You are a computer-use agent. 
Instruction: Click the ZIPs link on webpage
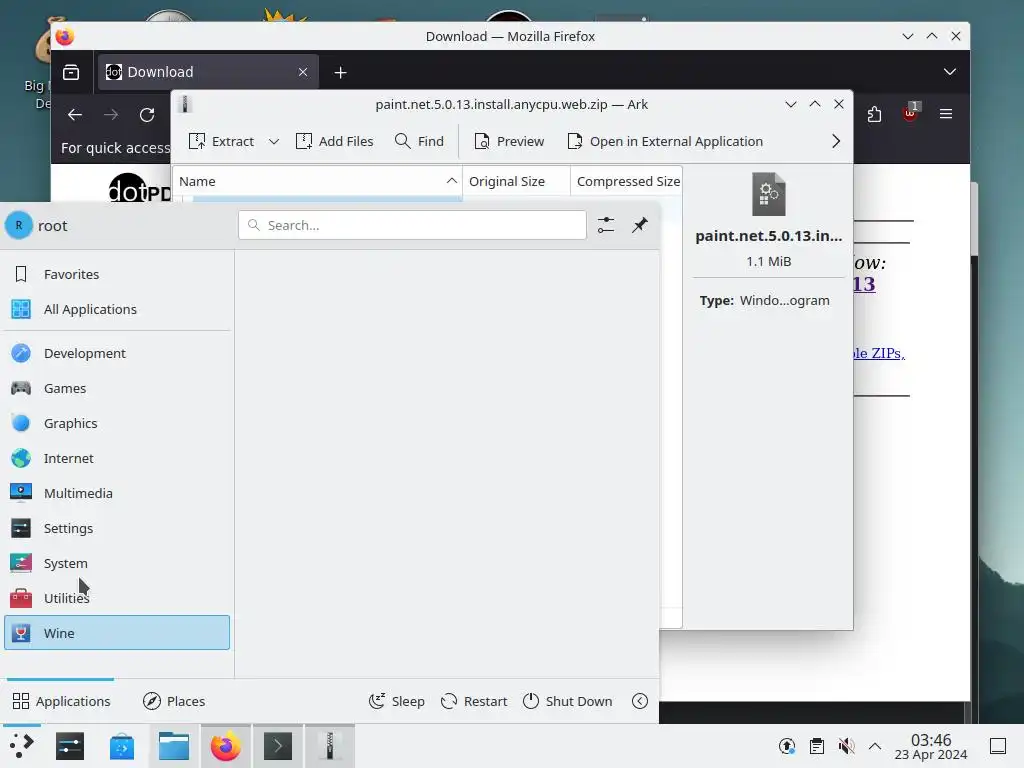(x=879, y=353)
